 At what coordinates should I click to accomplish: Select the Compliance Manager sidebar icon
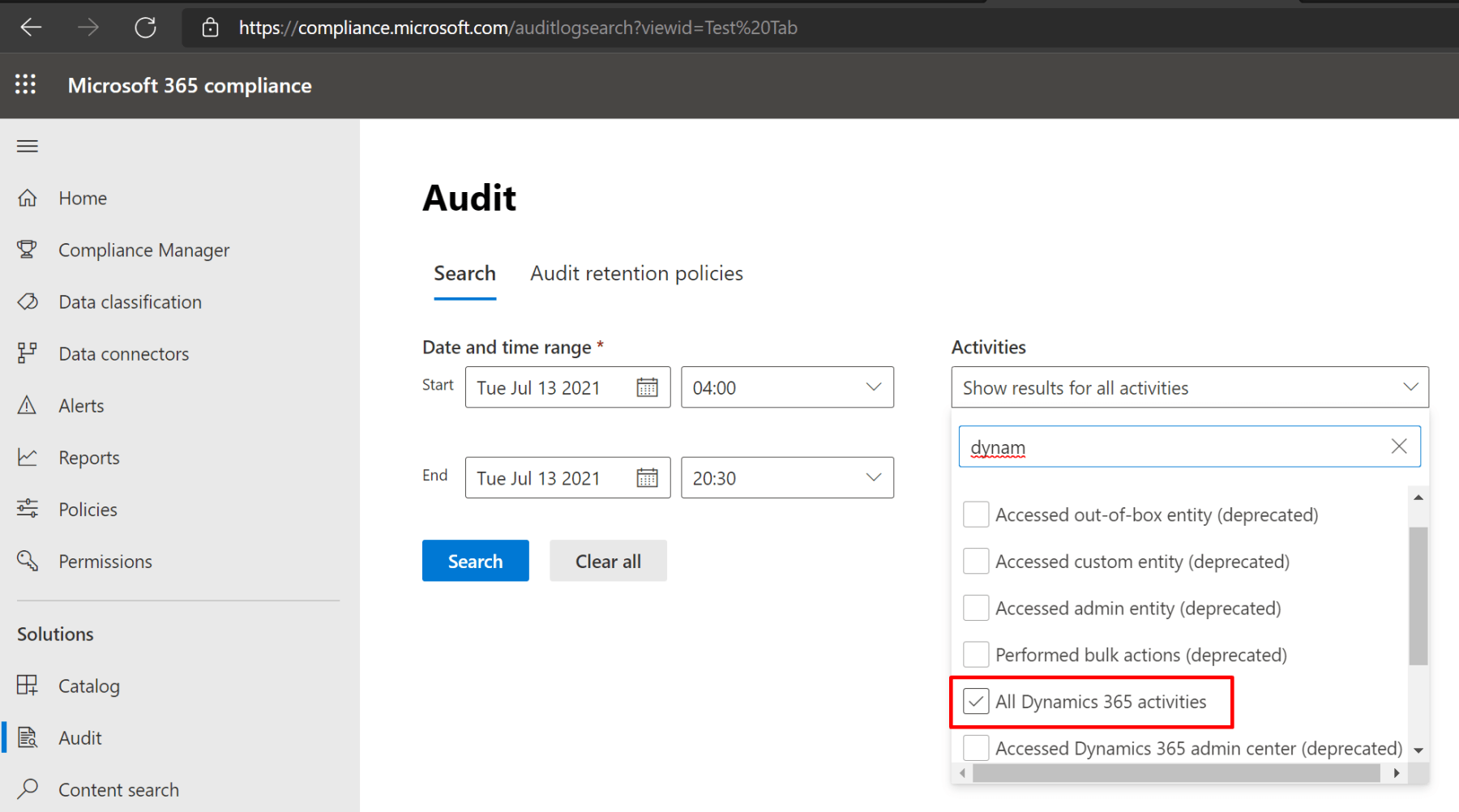(28, 250)
